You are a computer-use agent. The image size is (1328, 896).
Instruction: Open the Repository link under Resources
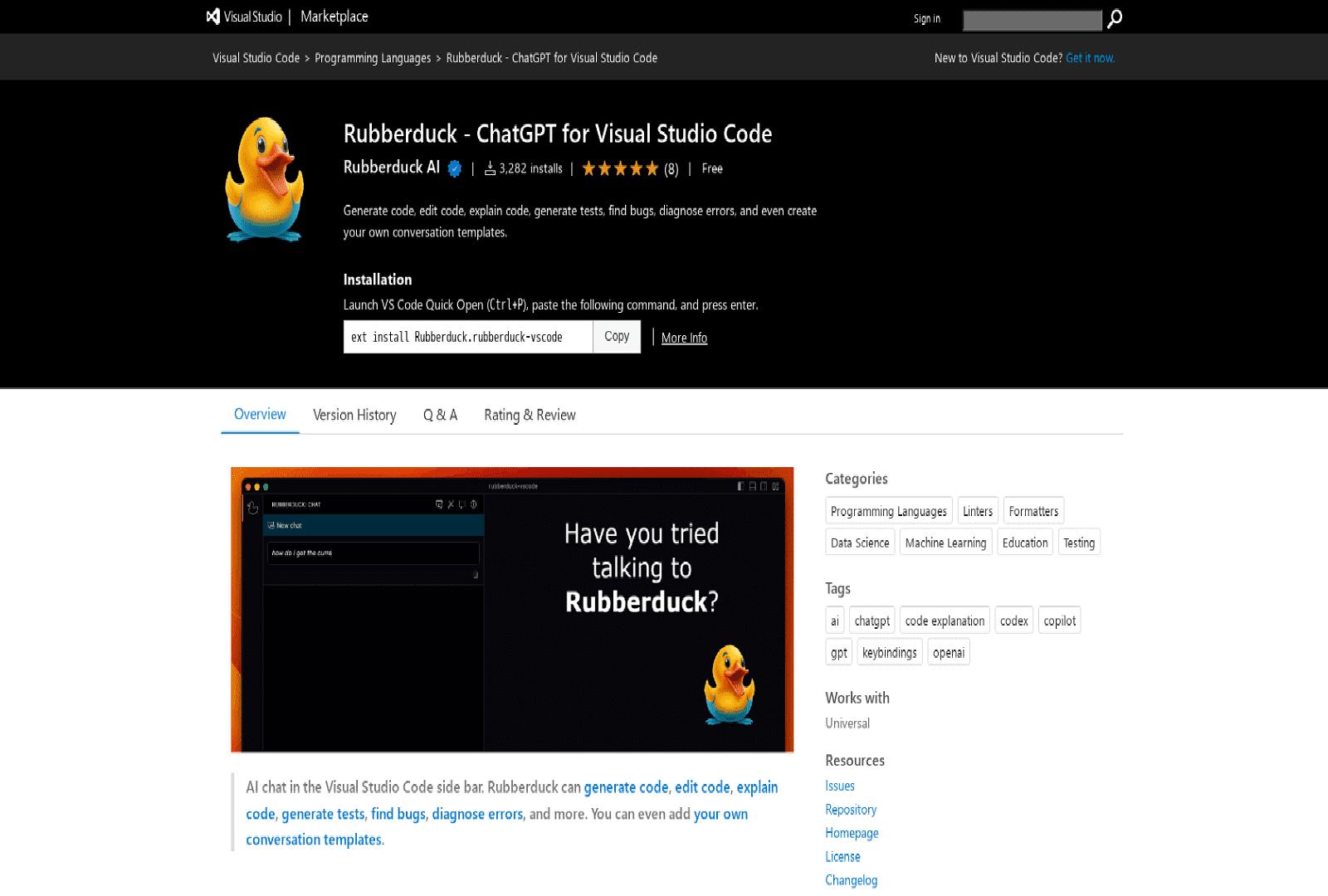tap(851, 809)
